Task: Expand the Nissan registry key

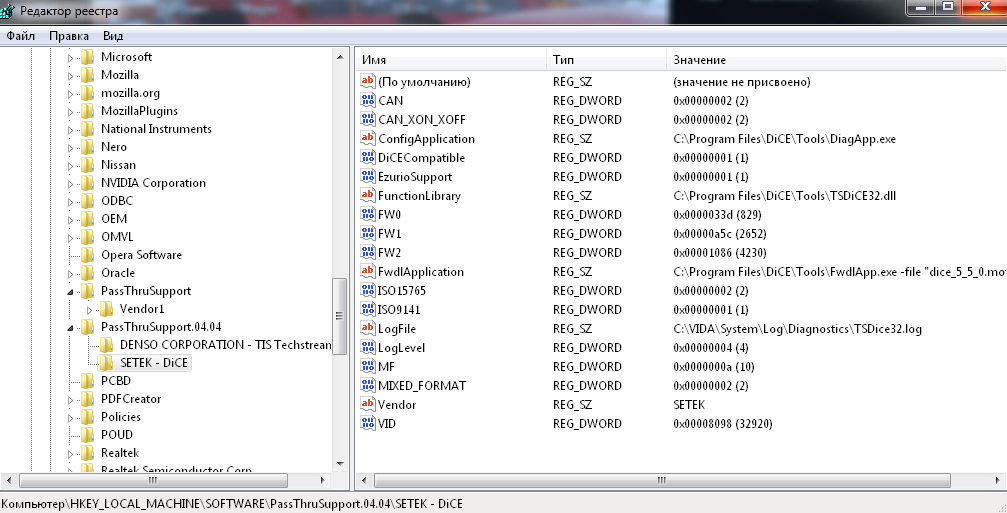Action: [x=71, y=165]
